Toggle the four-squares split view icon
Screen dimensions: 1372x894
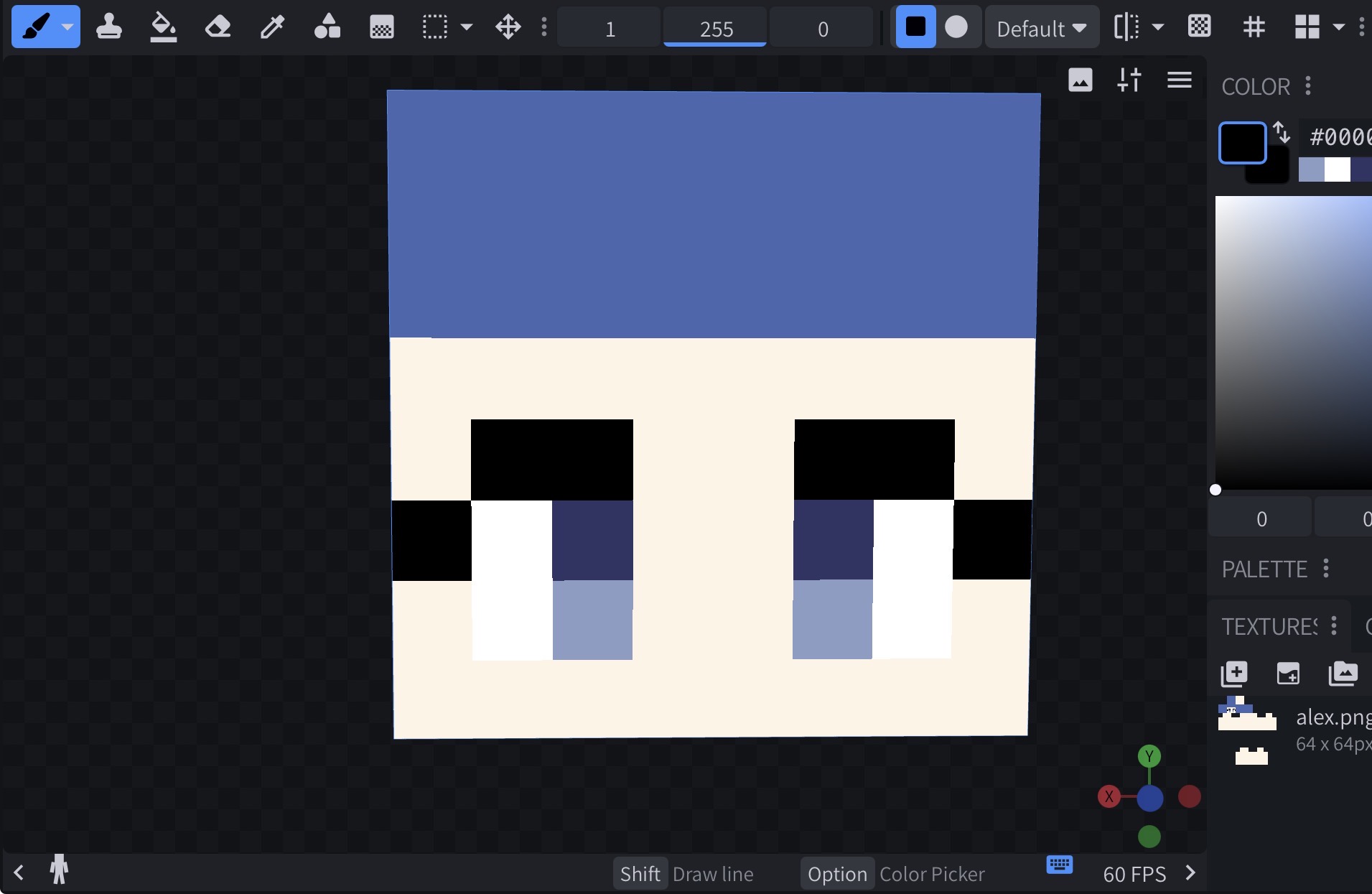click(x=1307, y=27)
